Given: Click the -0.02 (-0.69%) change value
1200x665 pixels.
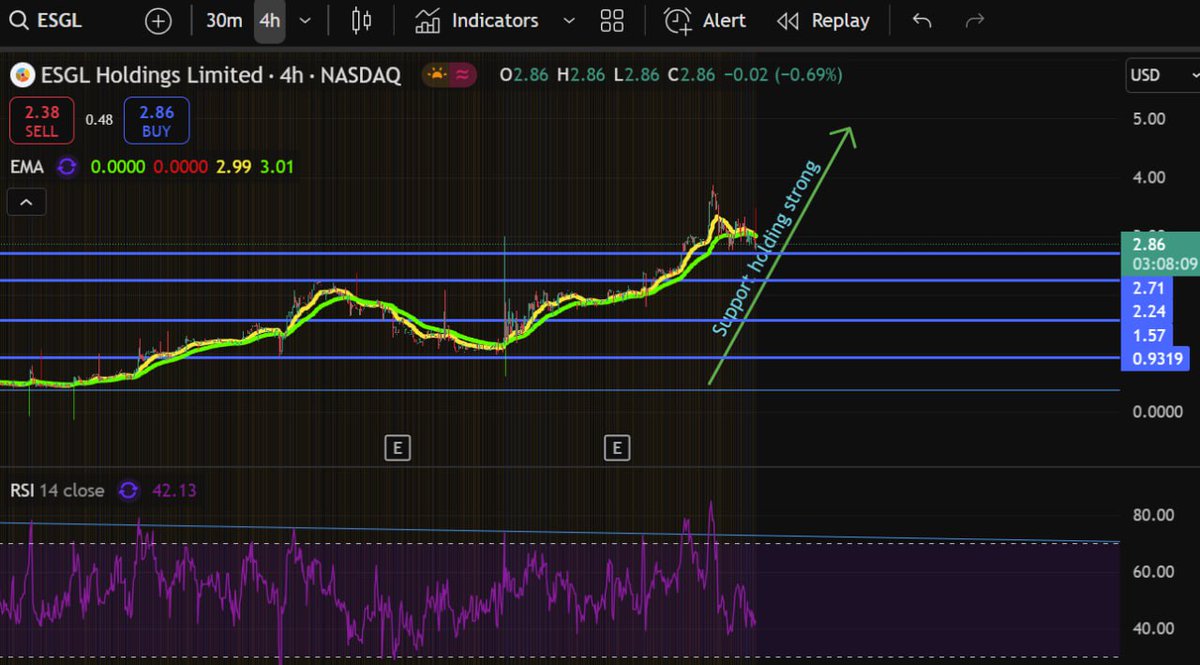Looking at the screenshot, I should pos(783,75).
